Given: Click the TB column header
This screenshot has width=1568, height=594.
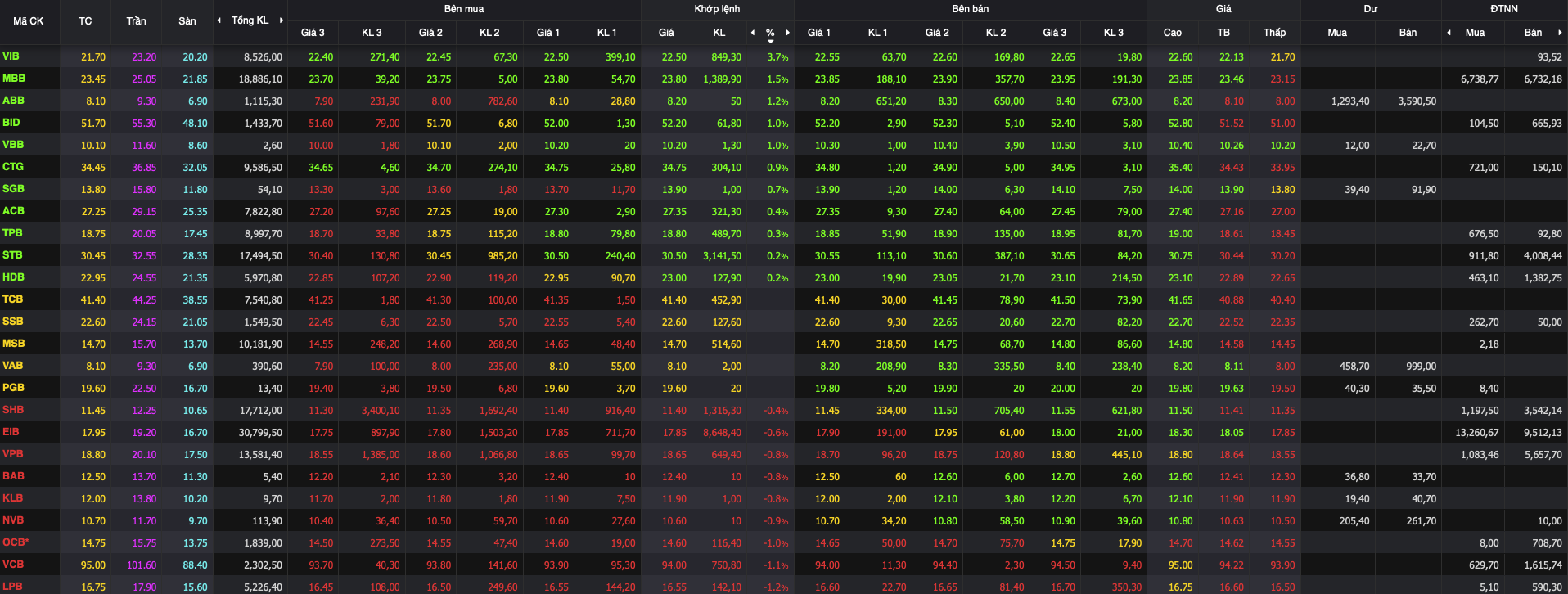Looking at the screenshot, I should (1223, 33).
